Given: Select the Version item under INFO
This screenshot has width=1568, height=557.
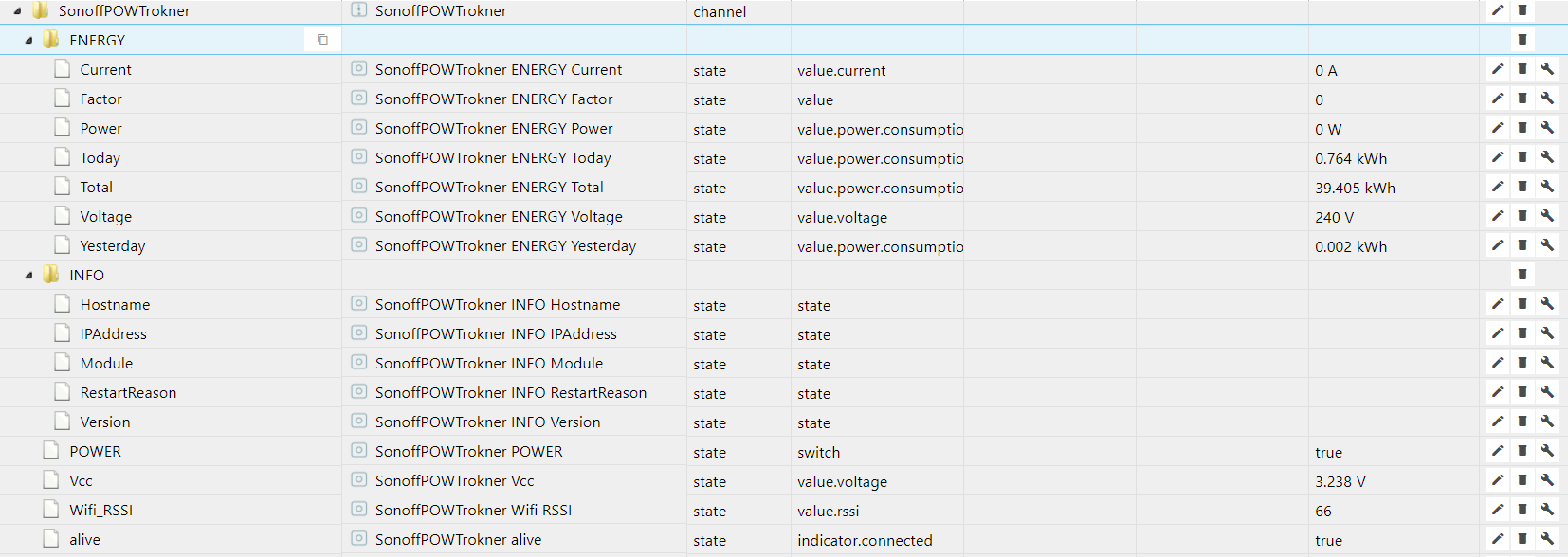Looking at the screenshot, I should pyautogui.click(x=105, y=422).
